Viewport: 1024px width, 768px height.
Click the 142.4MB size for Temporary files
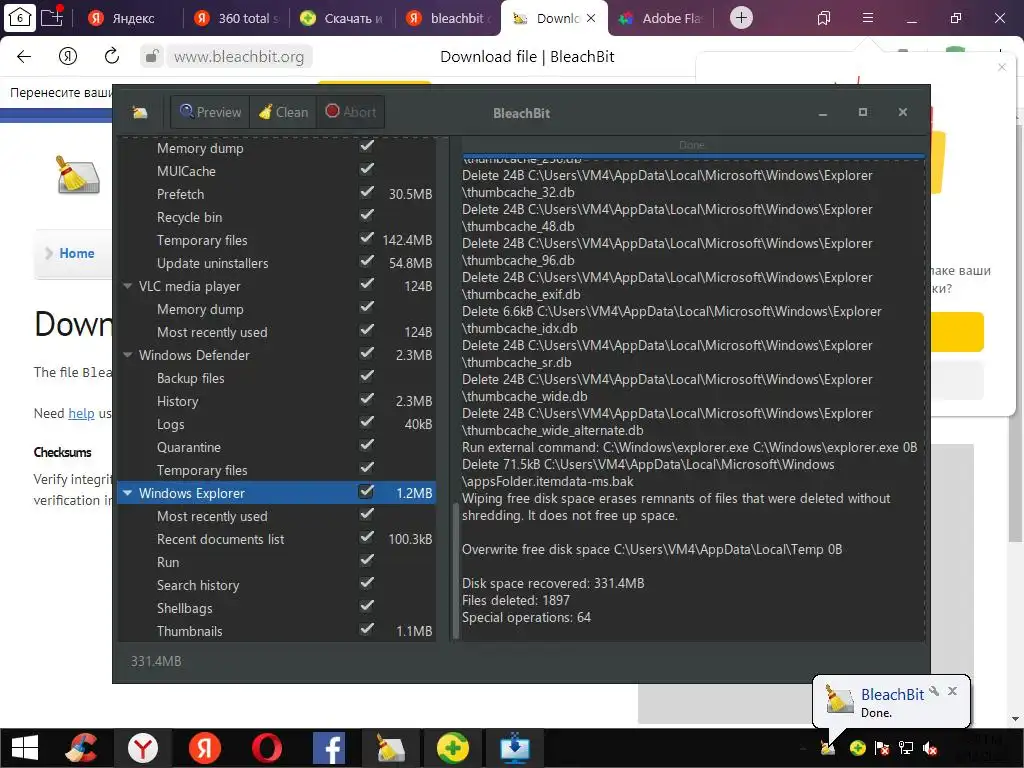[x=407, y=240]
